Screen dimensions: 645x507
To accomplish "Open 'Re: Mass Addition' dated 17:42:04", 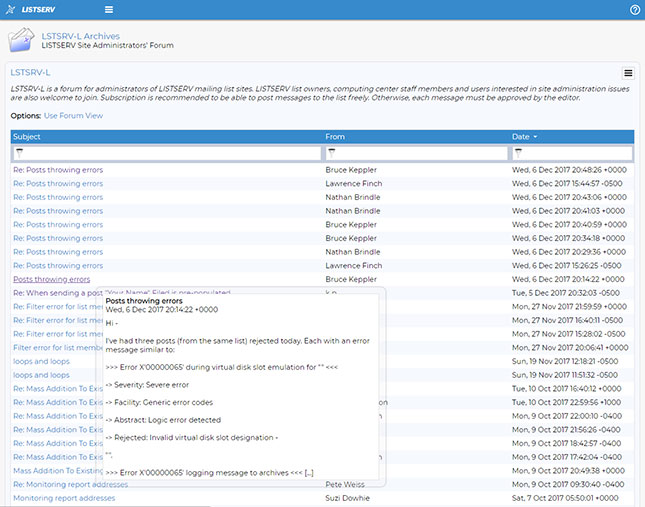I will pyautogui.click(x=58, y=457).
